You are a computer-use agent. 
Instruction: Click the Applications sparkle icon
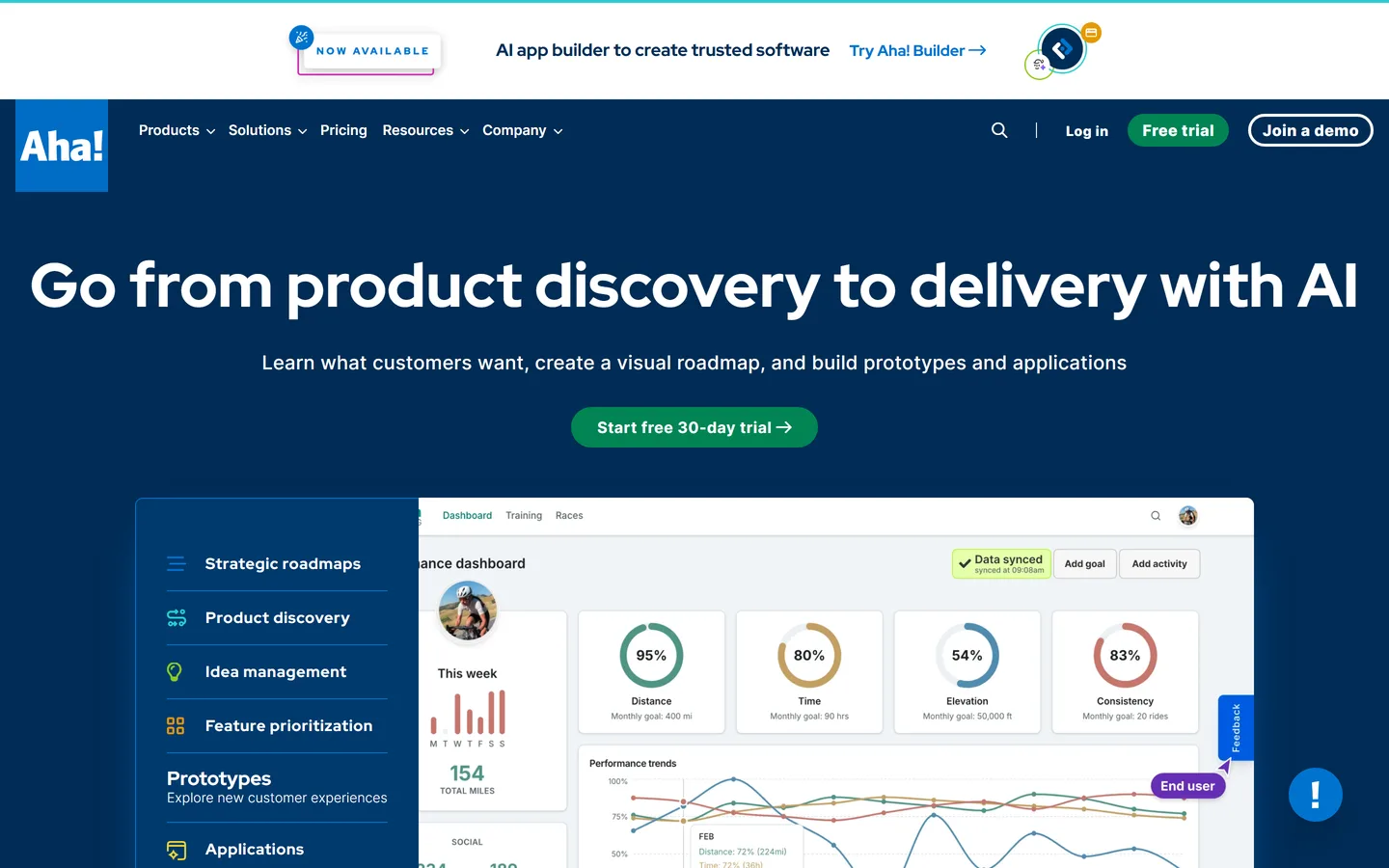[176, 850]
